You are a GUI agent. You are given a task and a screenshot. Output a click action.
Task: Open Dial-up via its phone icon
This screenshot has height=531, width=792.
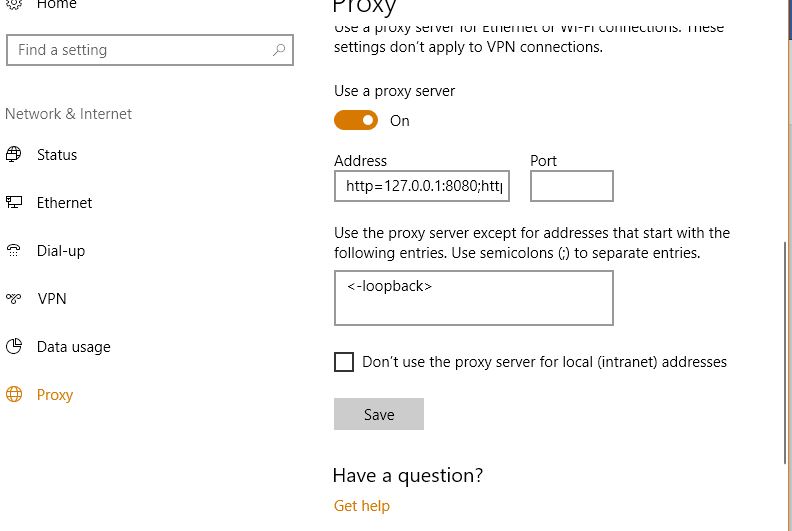click(14, 250)
